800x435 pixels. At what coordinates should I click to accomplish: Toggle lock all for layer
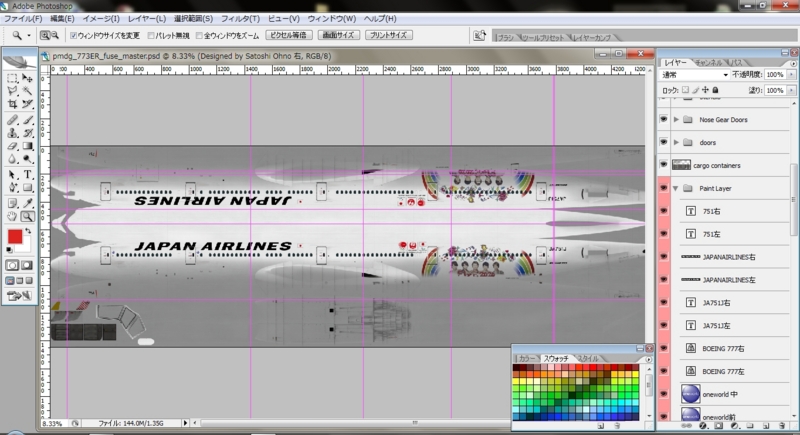pyautogui.click(x=715, y=90)
